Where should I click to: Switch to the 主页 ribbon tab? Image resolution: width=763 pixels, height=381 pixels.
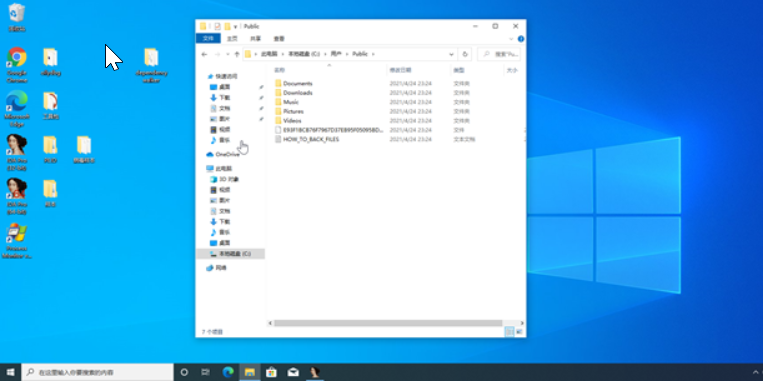tap(233, 38)
